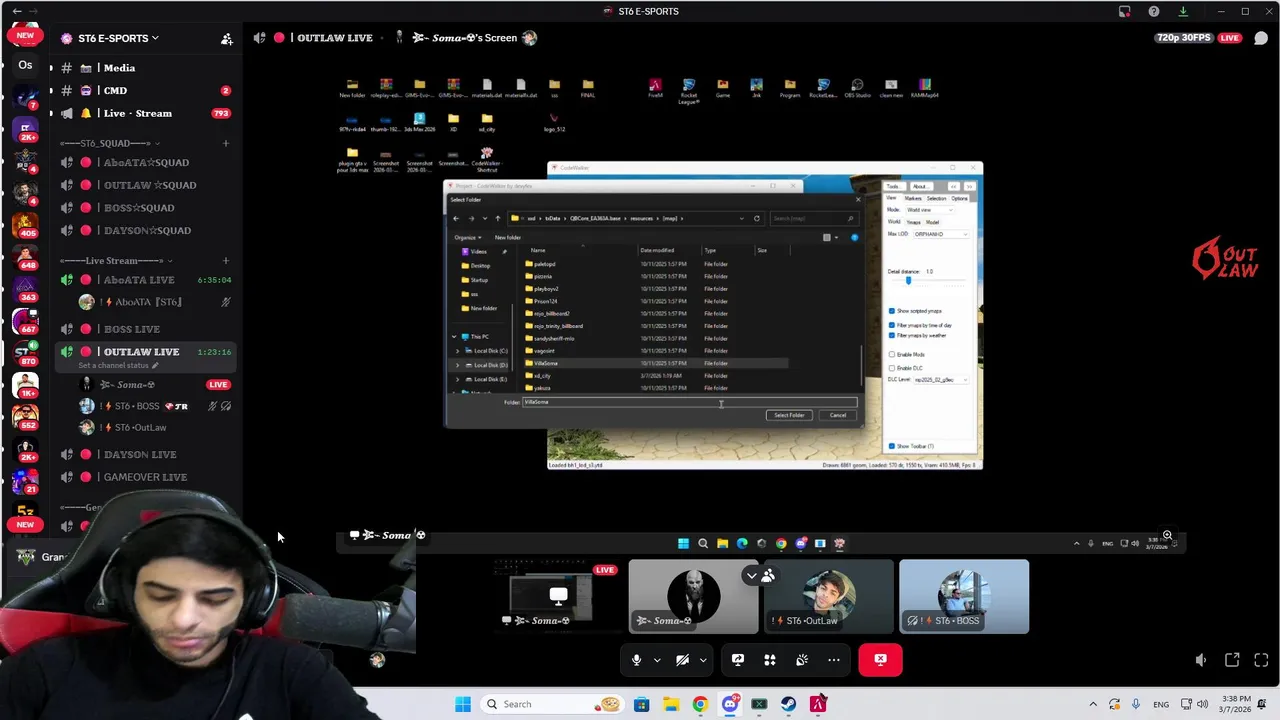Open the Discord inbox icon
The image size is (1280, 720).
(x=1125, y=12)
